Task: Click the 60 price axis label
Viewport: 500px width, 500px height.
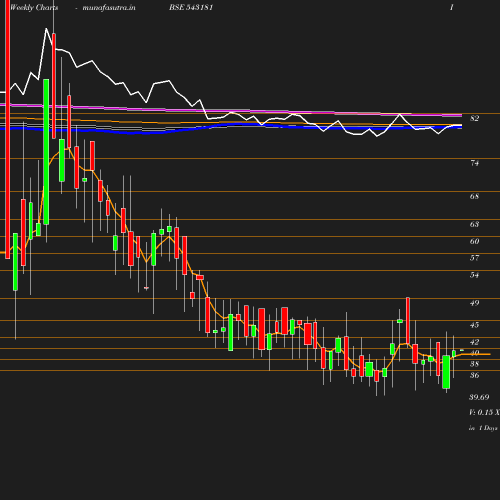Action: (x=474, y=241)
